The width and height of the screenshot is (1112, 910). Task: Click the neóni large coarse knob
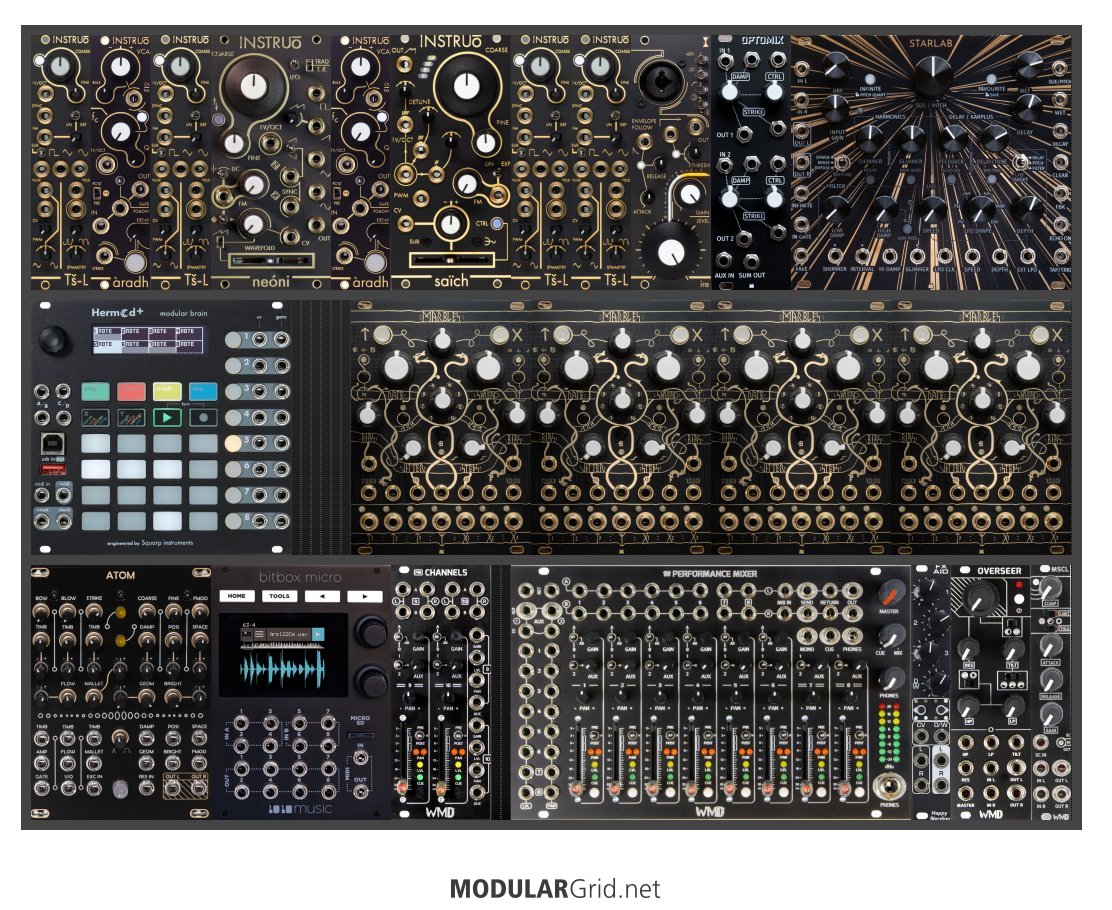(252, 86)
